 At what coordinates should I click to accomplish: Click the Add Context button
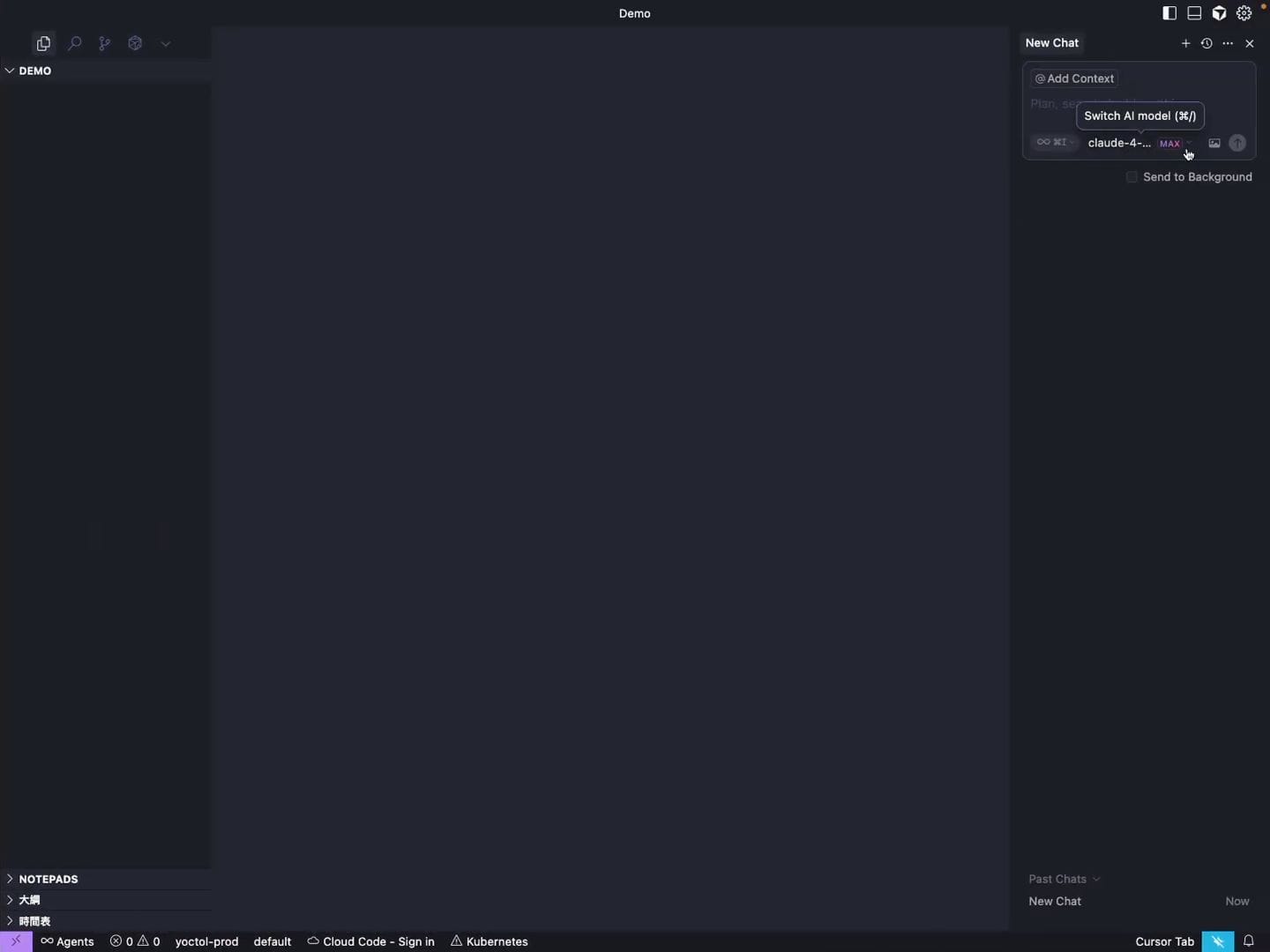point(1074,78)
